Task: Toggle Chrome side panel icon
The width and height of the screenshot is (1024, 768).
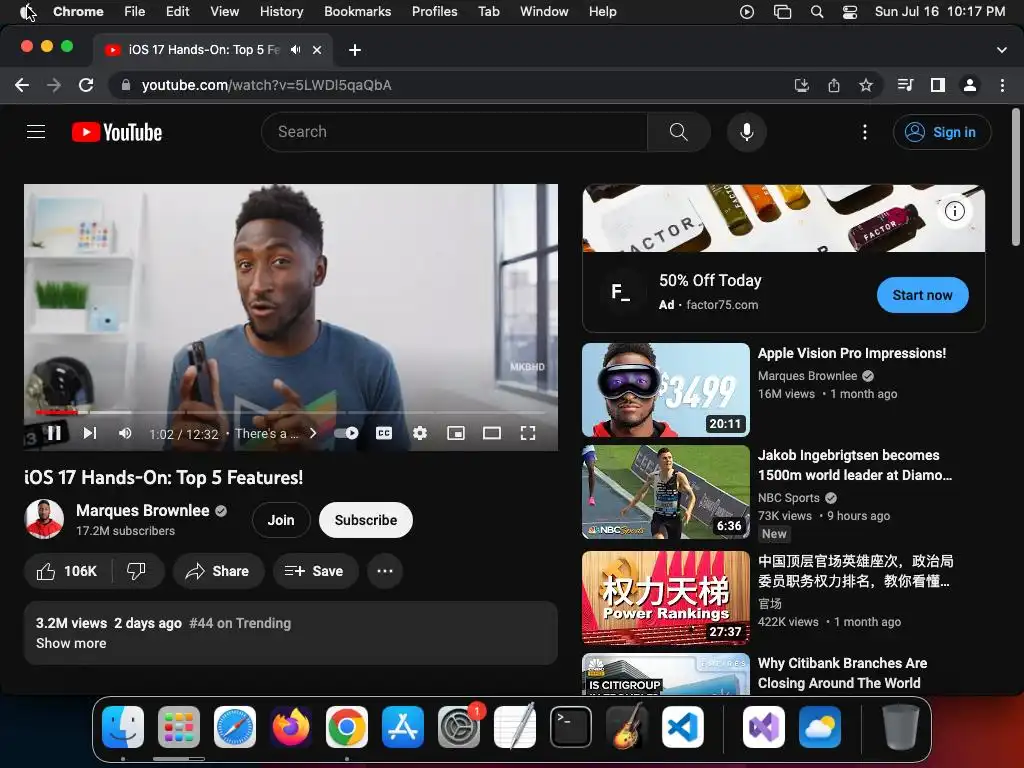Action: click(938, 85)
